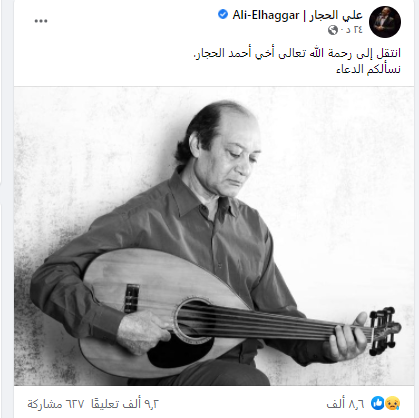Click the Ali-Elhaggar round profile picture

tap(385, 22)
